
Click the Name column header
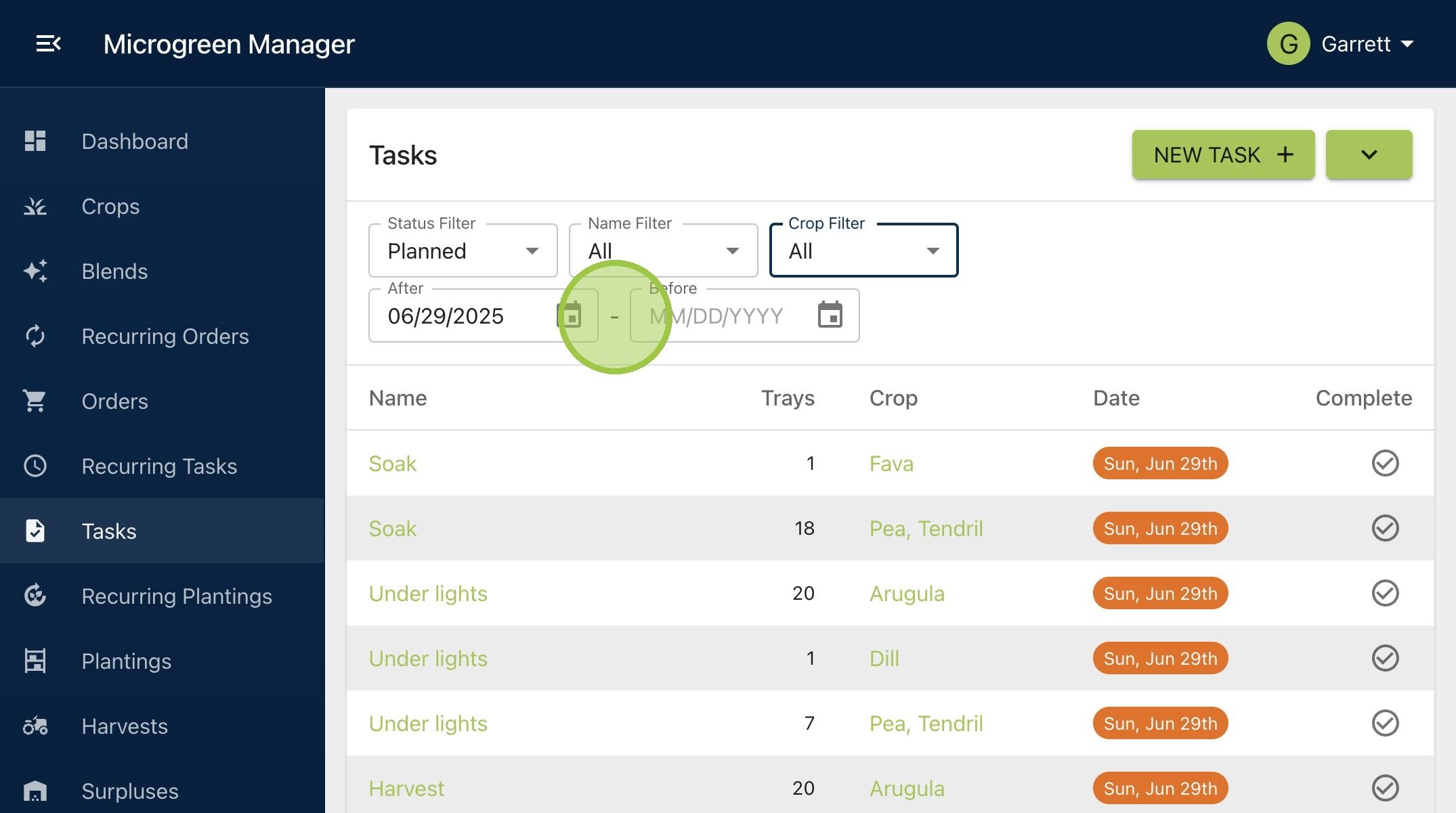pyautogui.click(x=398, y=398)
